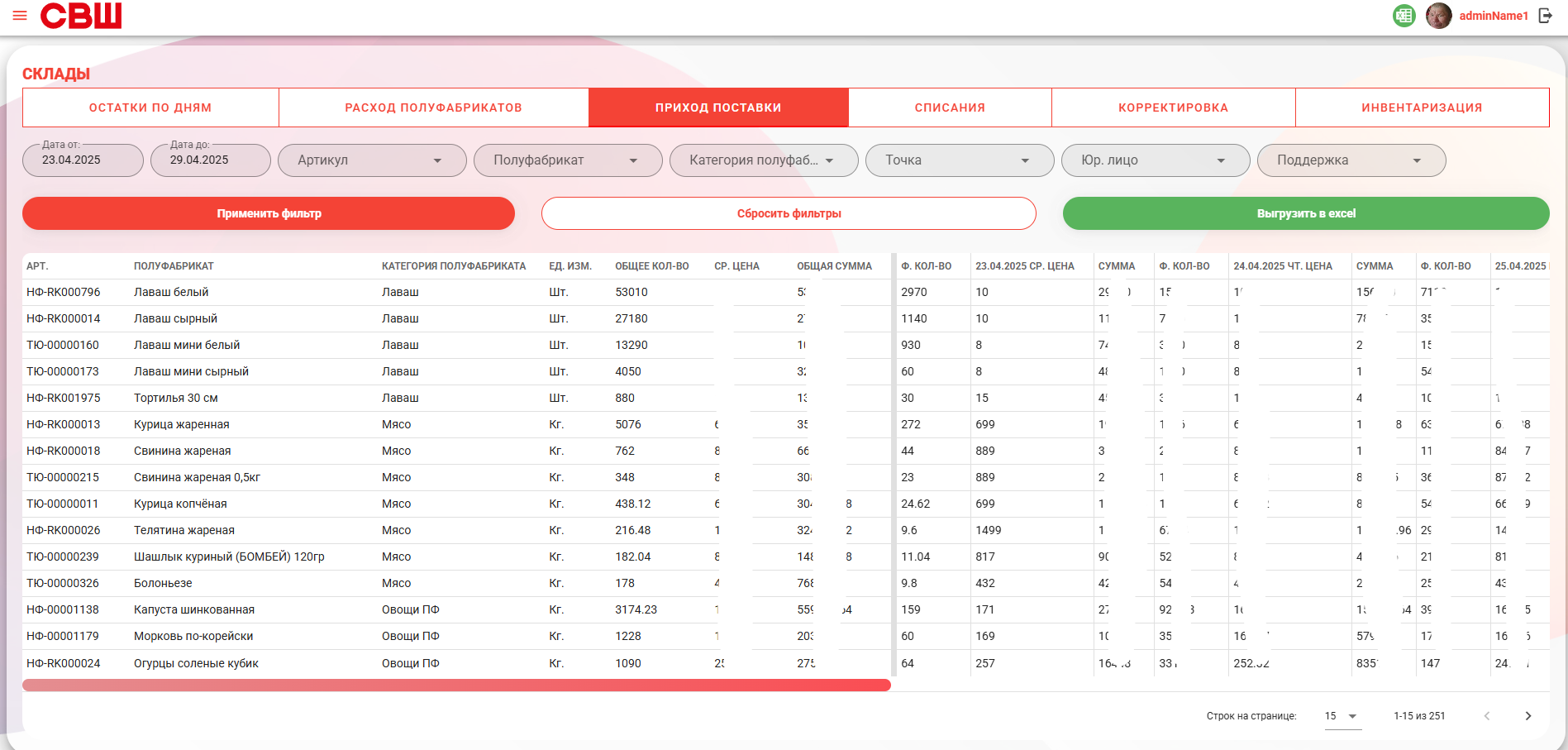
Task: Expand the Артикул dropdown
Action: 372,160
